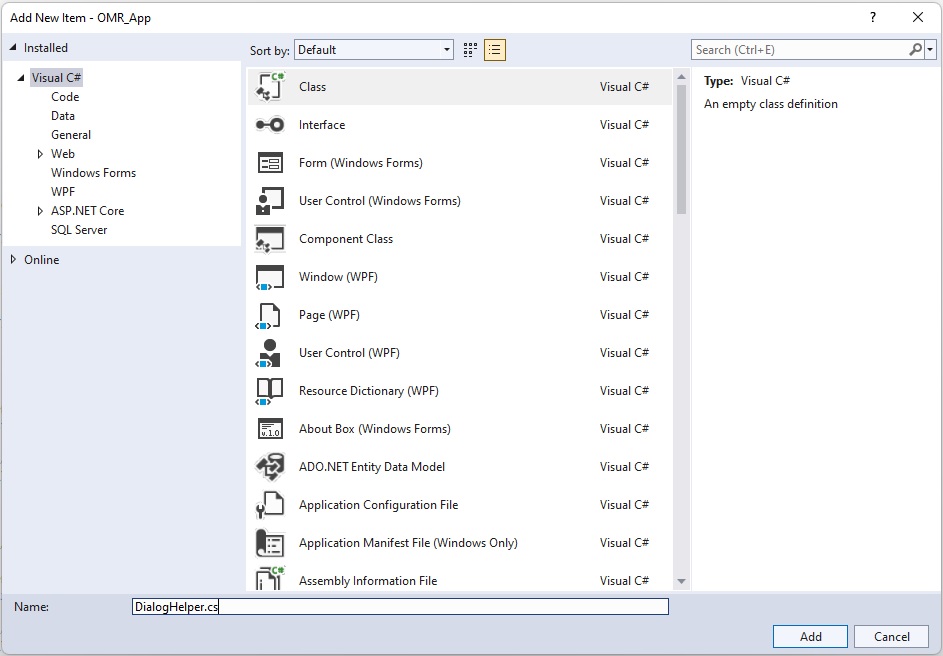
Task: Click the Window (WPF) template icon
Action: pyautogui.click(x=270, y=277)
